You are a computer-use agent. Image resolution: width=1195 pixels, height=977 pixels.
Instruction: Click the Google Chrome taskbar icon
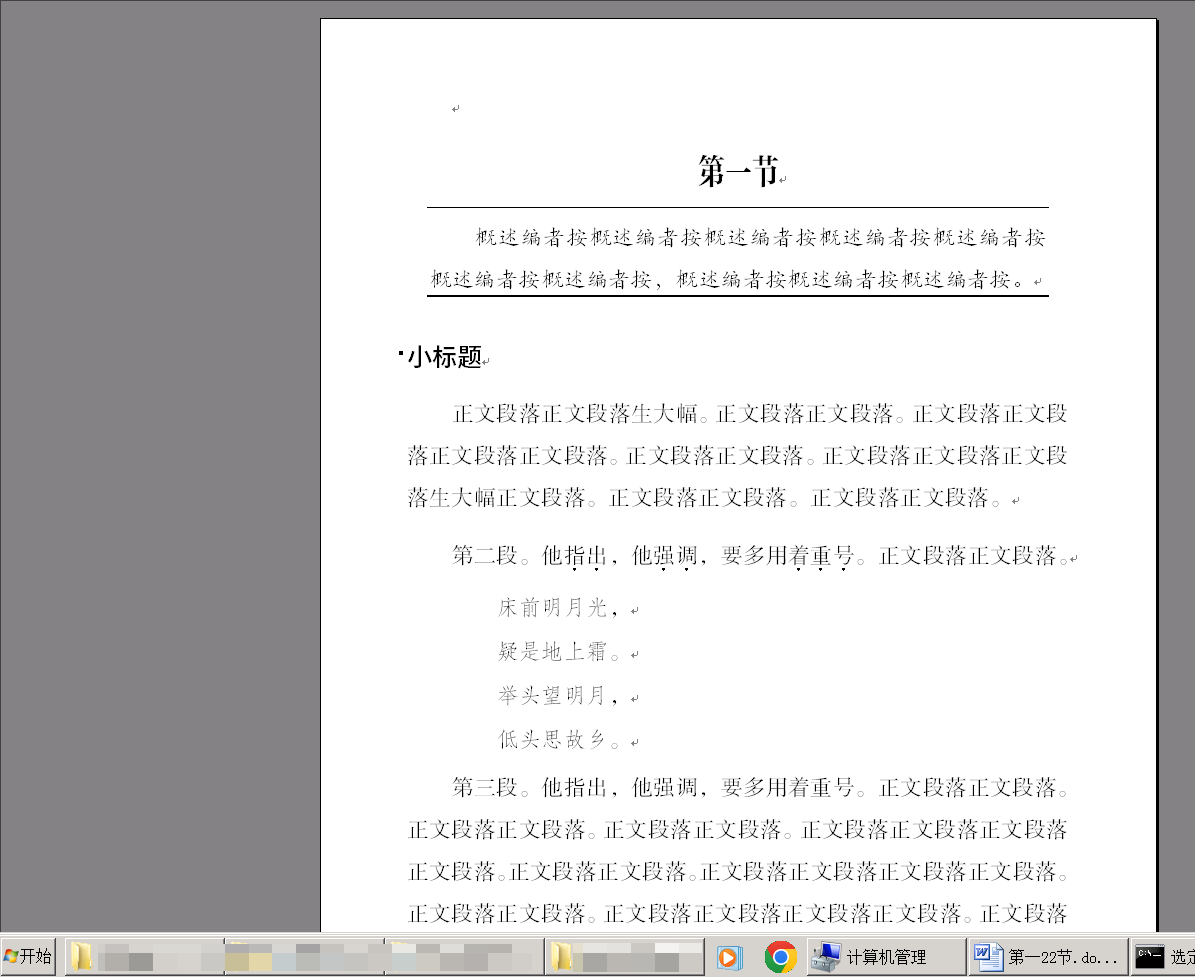click(780, 957)
